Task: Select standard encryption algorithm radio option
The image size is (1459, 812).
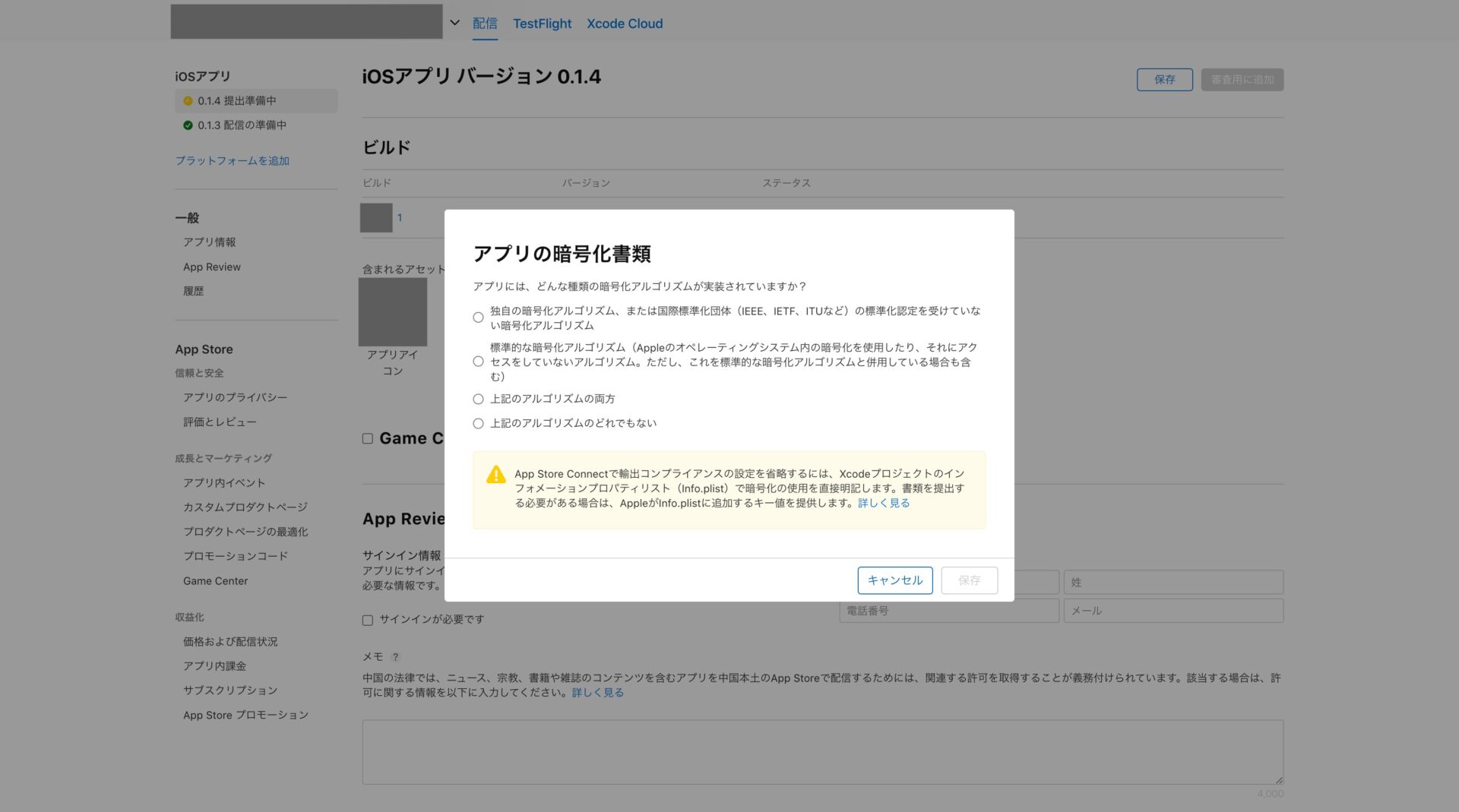Action: pos(478,362)
